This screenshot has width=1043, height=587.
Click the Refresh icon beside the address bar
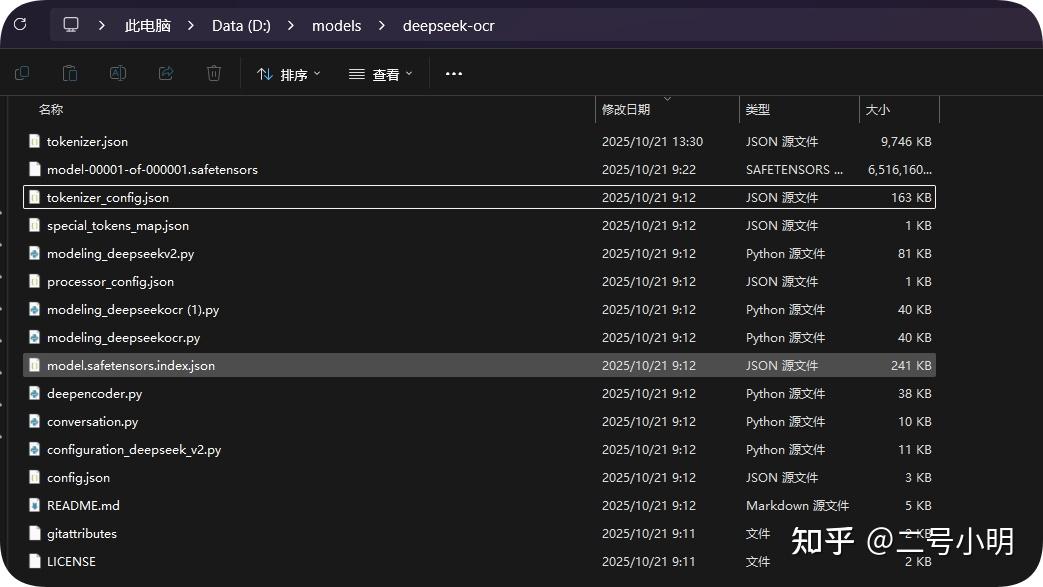(x=19, y=25)
